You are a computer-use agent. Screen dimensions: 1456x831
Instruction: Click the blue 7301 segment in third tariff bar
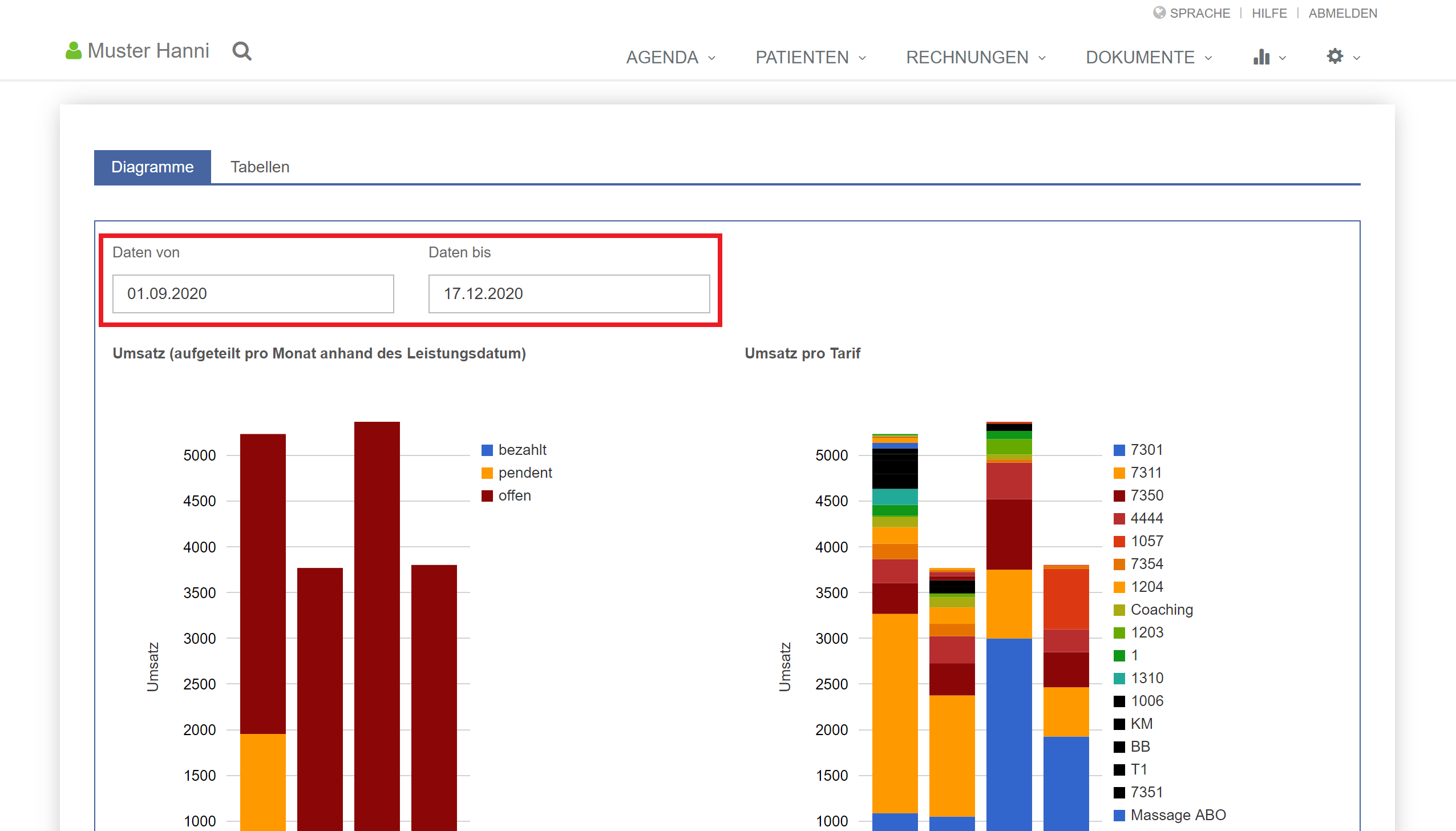point(1009,735)
